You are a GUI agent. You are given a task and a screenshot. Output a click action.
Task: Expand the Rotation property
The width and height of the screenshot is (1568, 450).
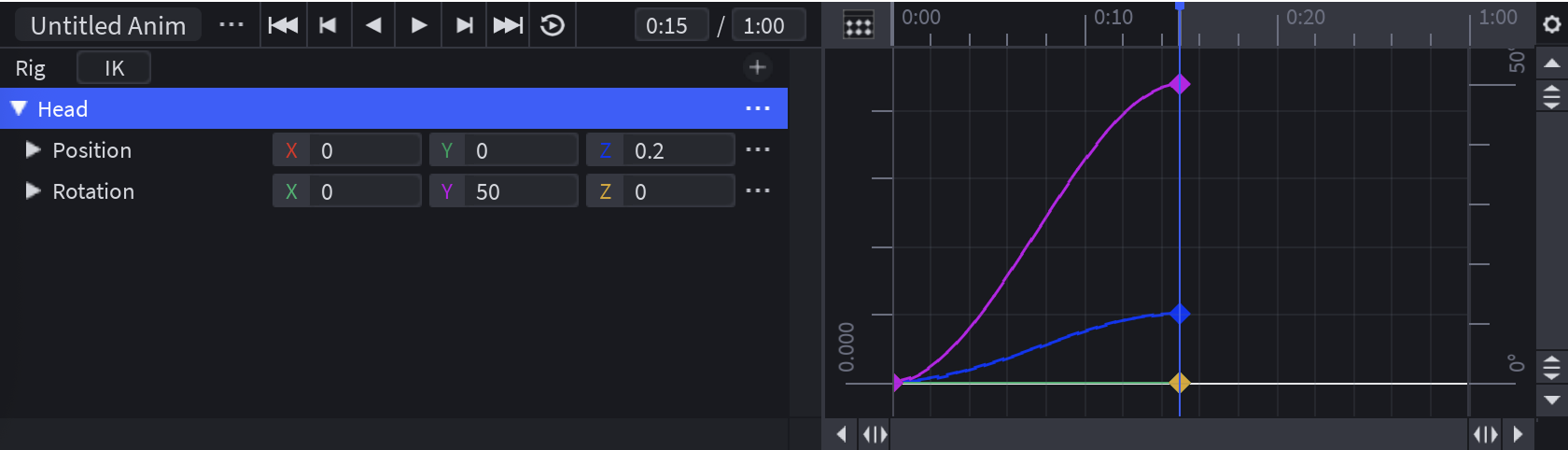(x=34, y=190)
